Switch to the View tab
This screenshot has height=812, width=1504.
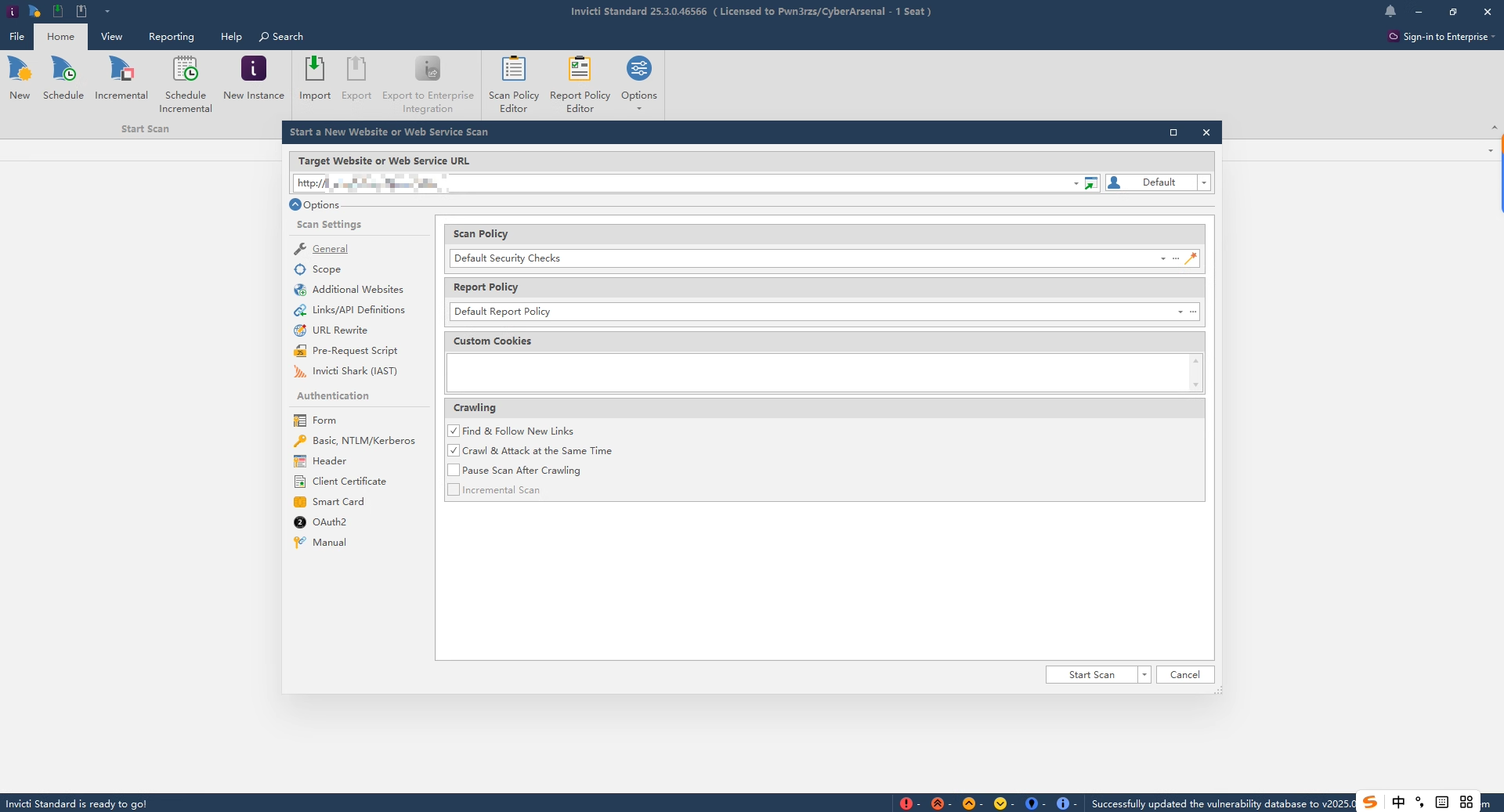[111, 36]
